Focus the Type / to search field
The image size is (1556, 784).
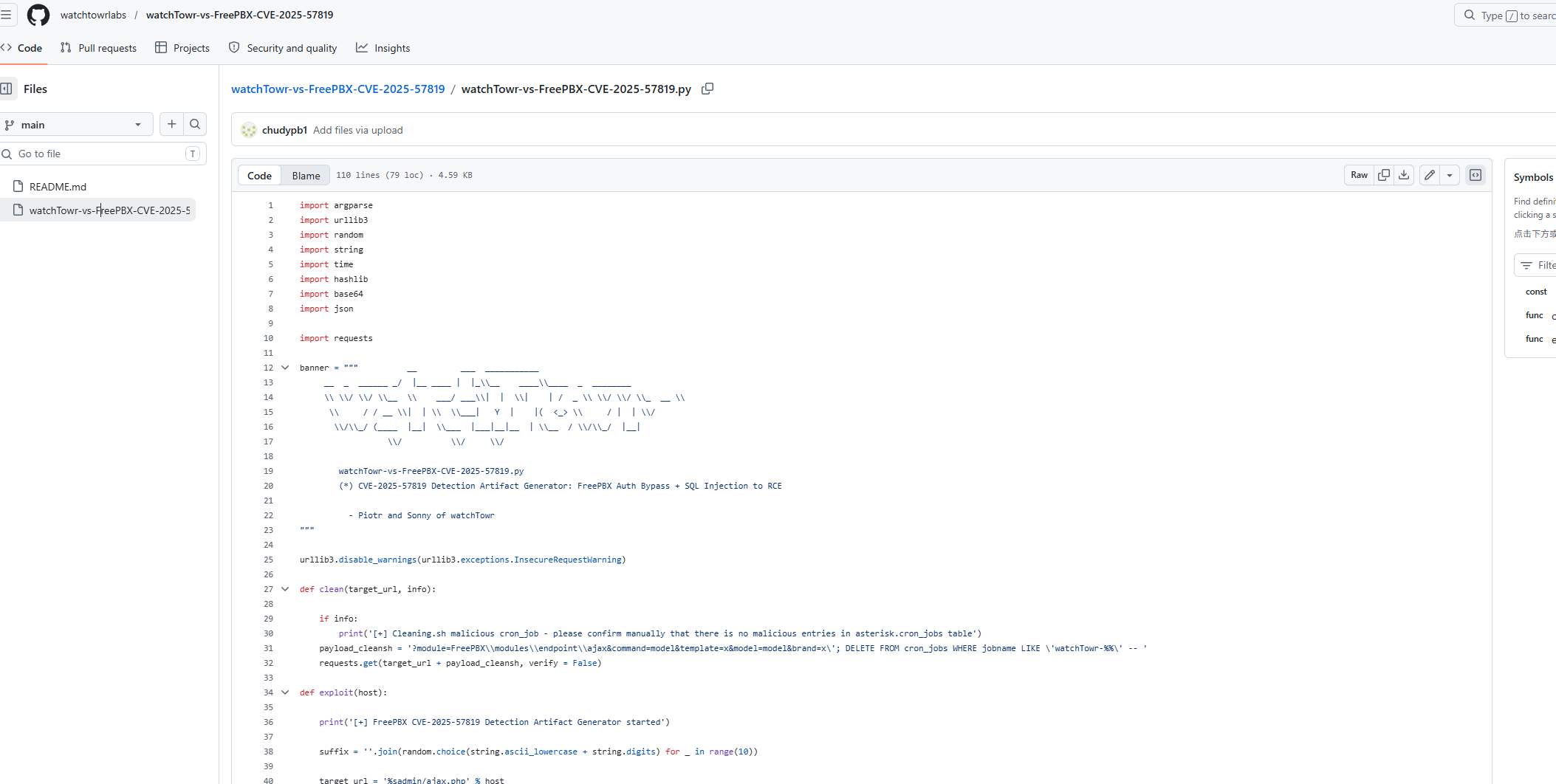1507,15
